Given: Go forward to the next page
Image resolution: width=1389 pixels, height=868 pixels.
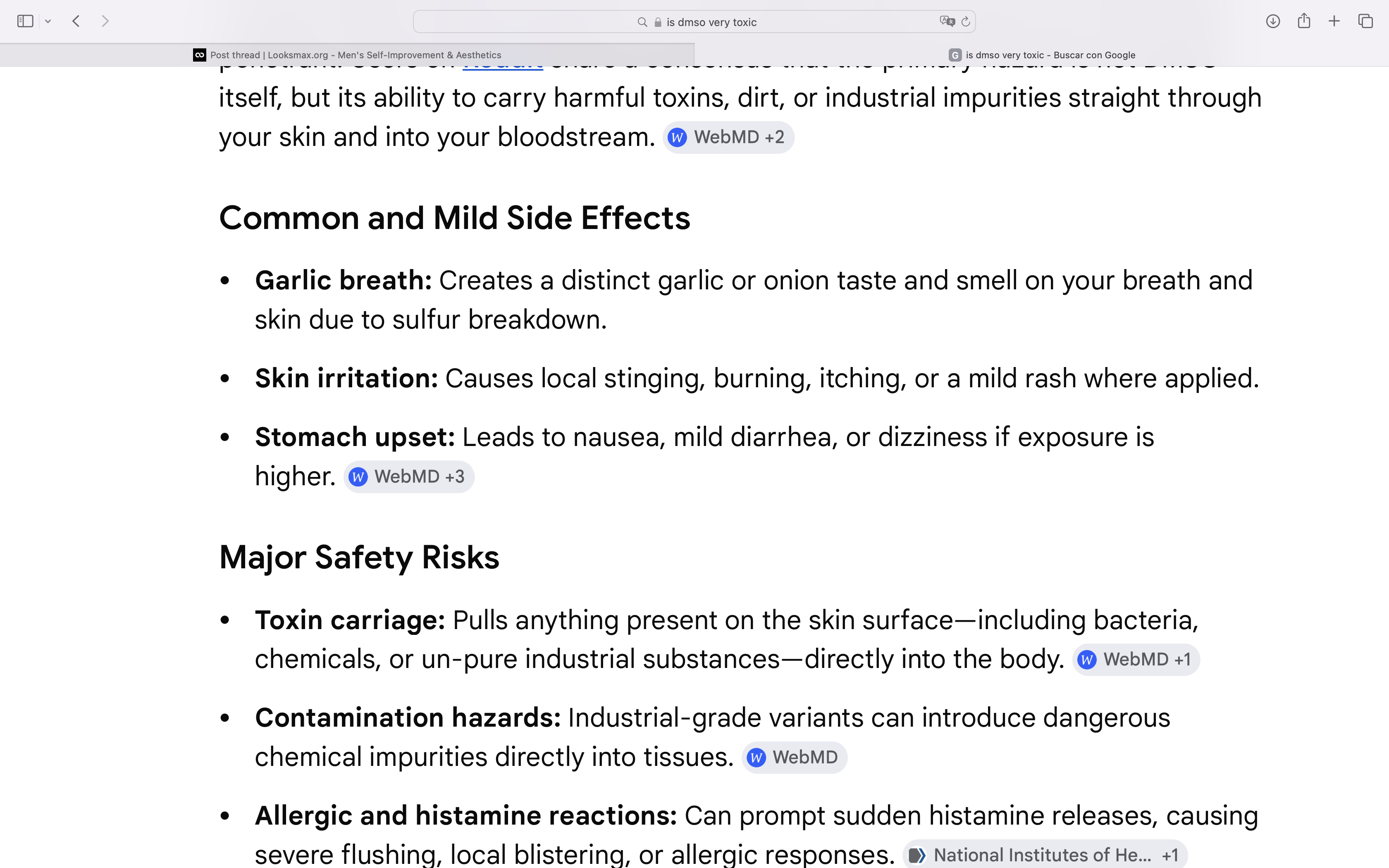Looking at the screenshot, I should pos(105,21).
